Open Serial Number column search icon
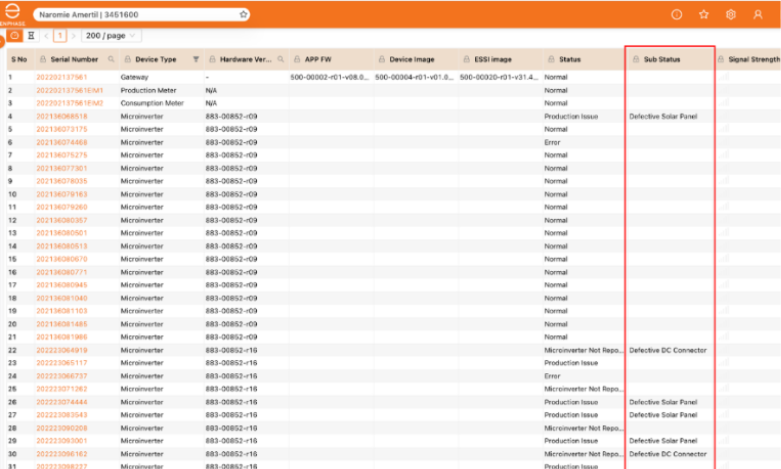This screenshot has width=781, height=469. (111, 59)
